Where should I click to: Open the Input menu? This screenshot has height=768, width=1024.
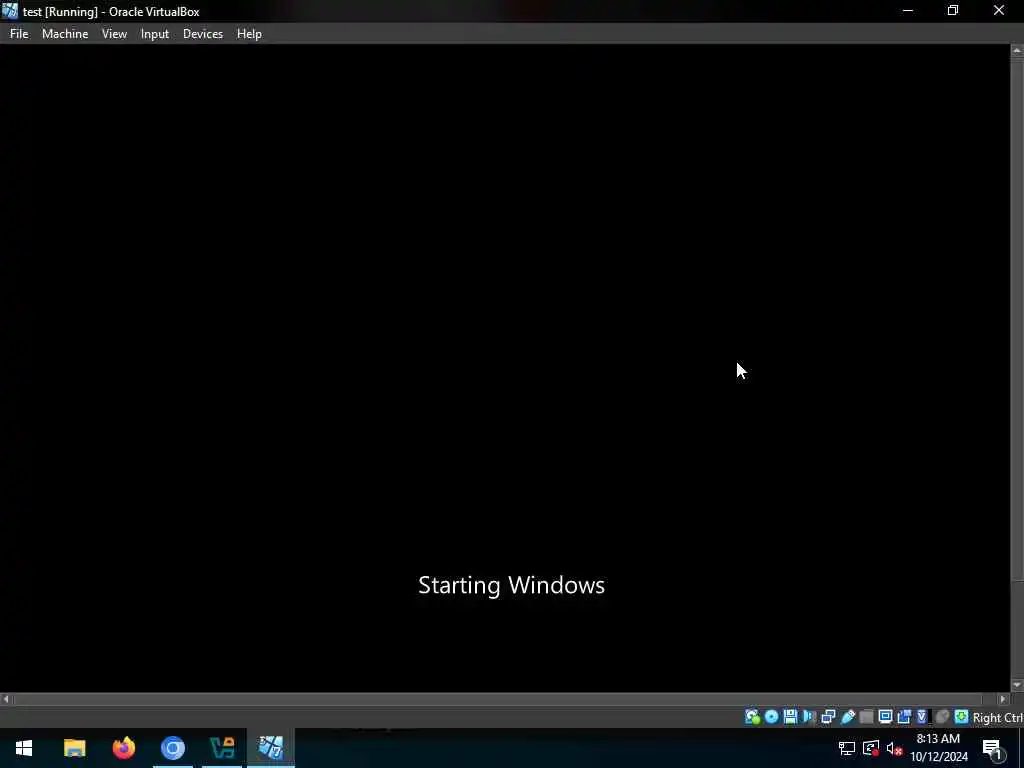click(155, 34)
